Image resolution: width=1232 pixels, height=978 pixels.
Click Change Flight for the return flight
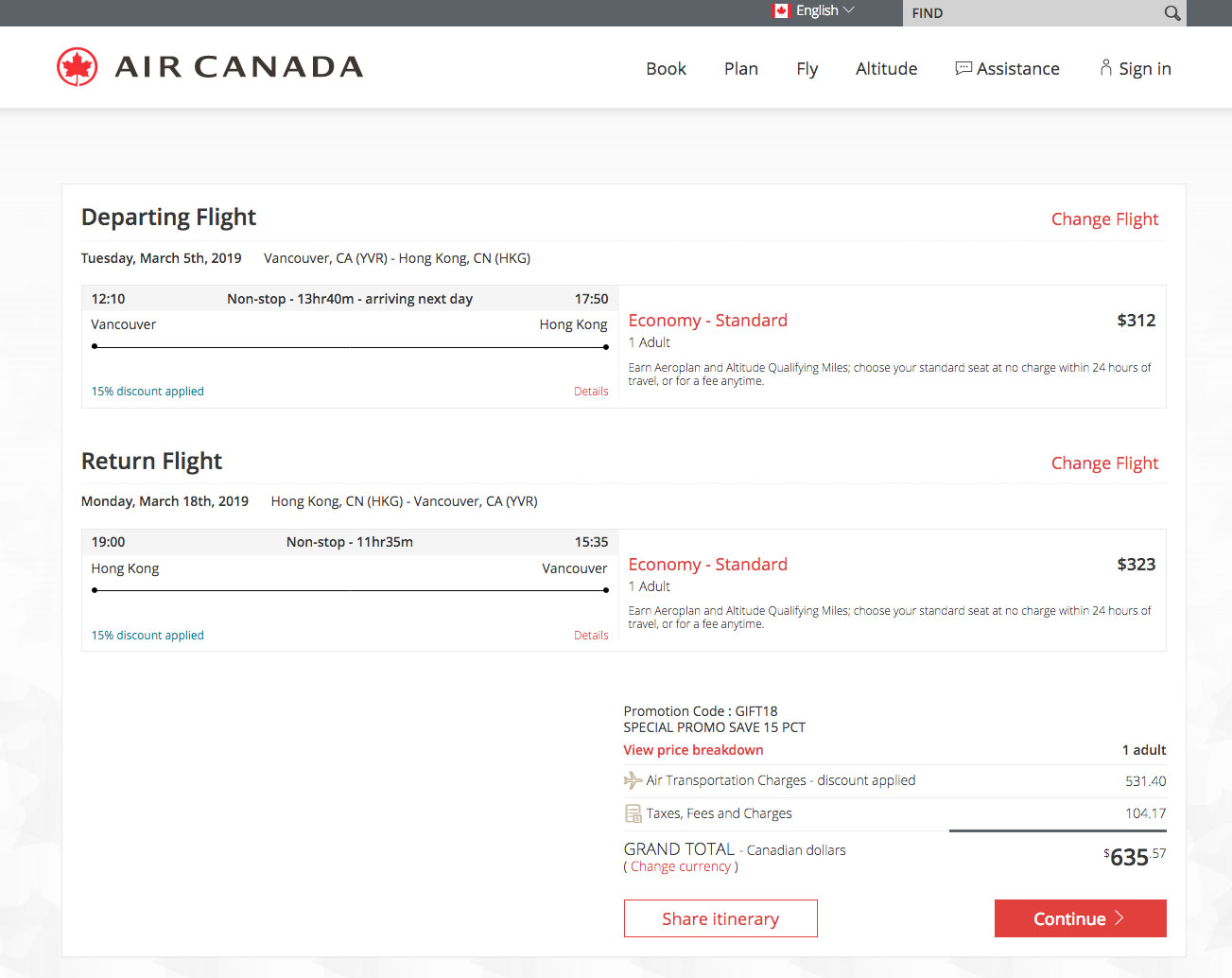1104,463
